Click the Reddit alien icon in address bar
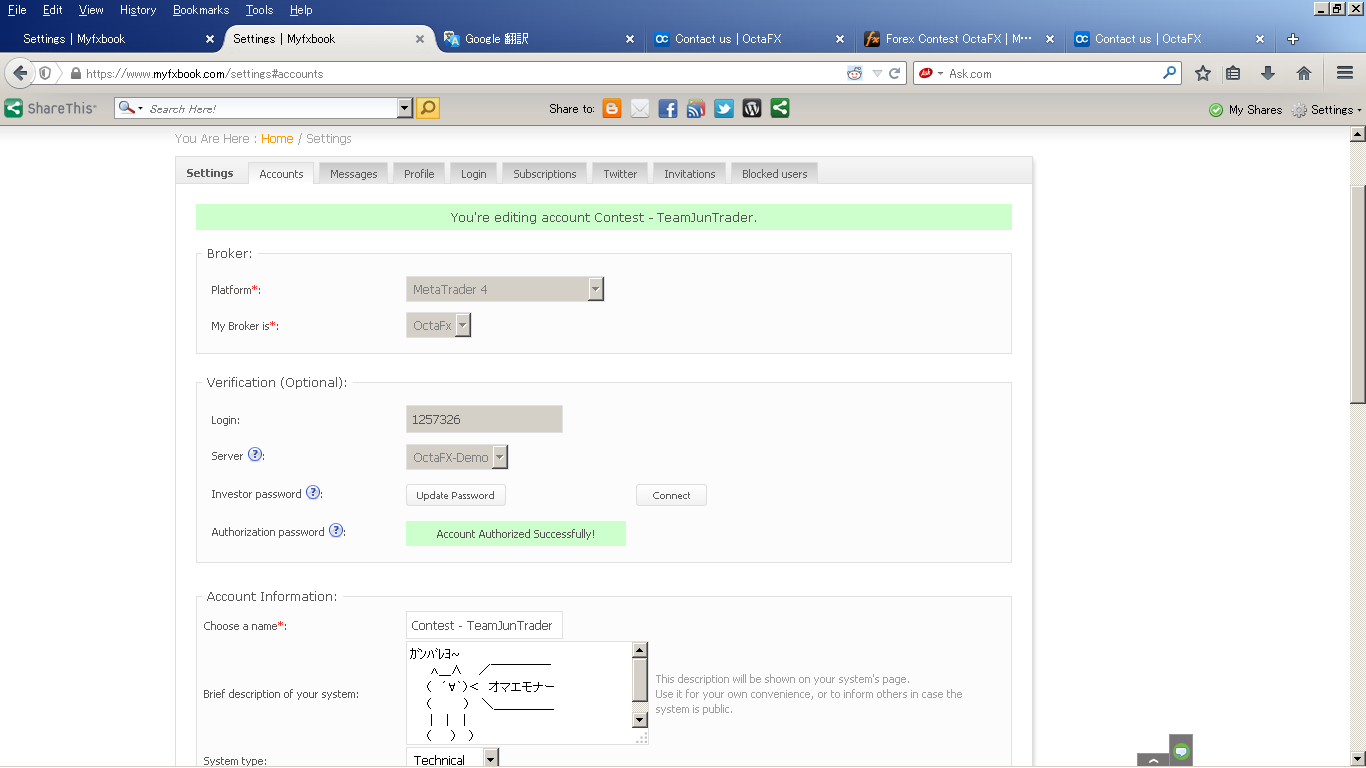 (x=854, y=73)
